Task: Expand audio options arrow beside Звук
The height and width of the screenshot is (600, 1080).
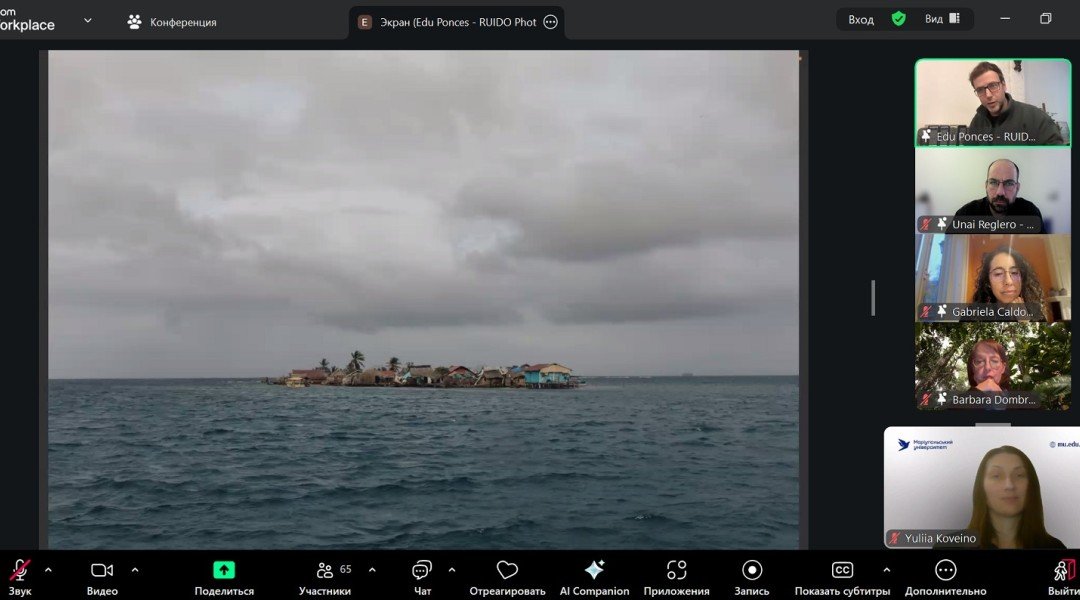Action: point(48,570)
